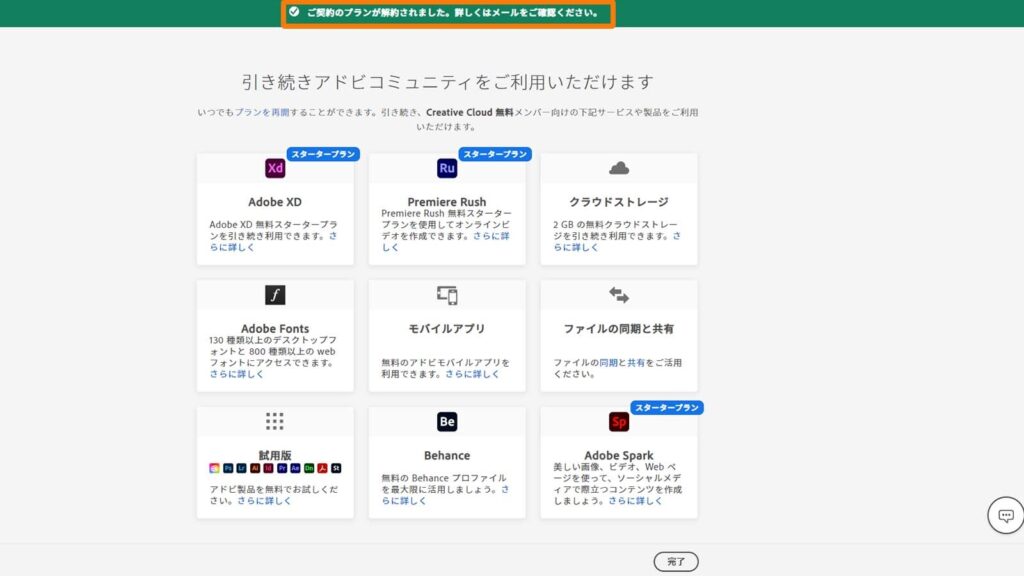The image size is (1024, 576).
Task: Click the file sync arrows icon
Action: (x=619, y=295)
